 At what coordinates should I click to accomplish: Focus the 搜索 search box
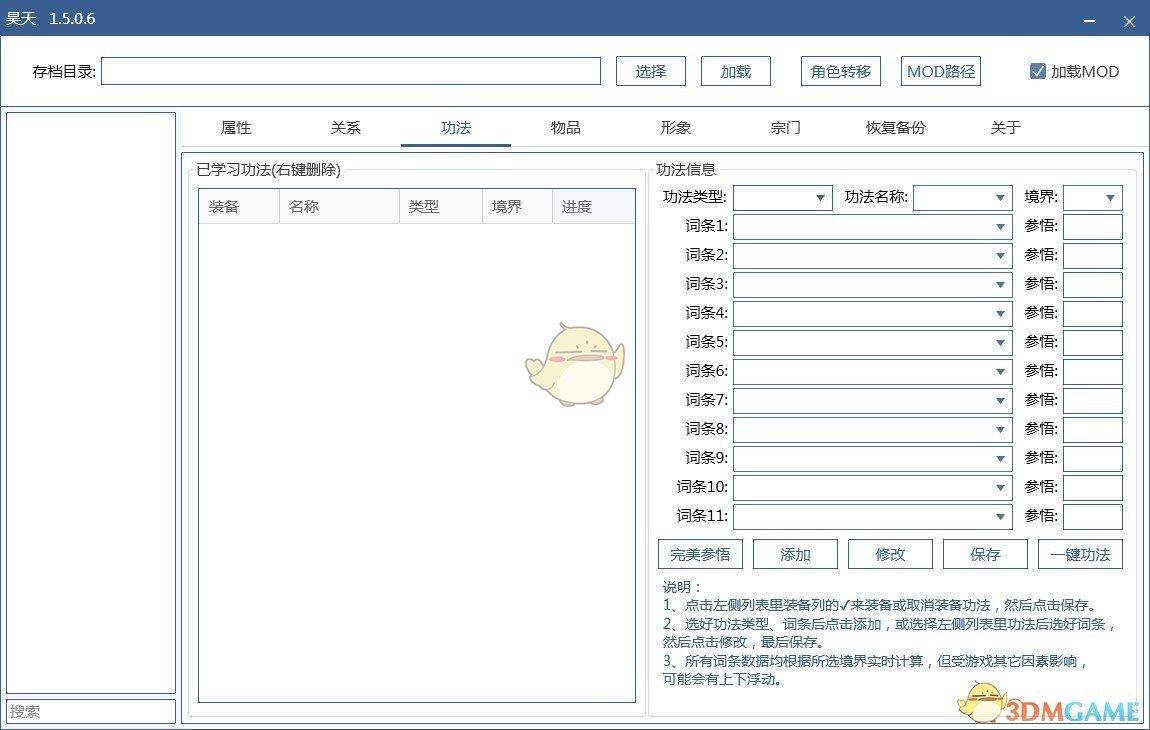pyautogui.click(x=91, y=711)
